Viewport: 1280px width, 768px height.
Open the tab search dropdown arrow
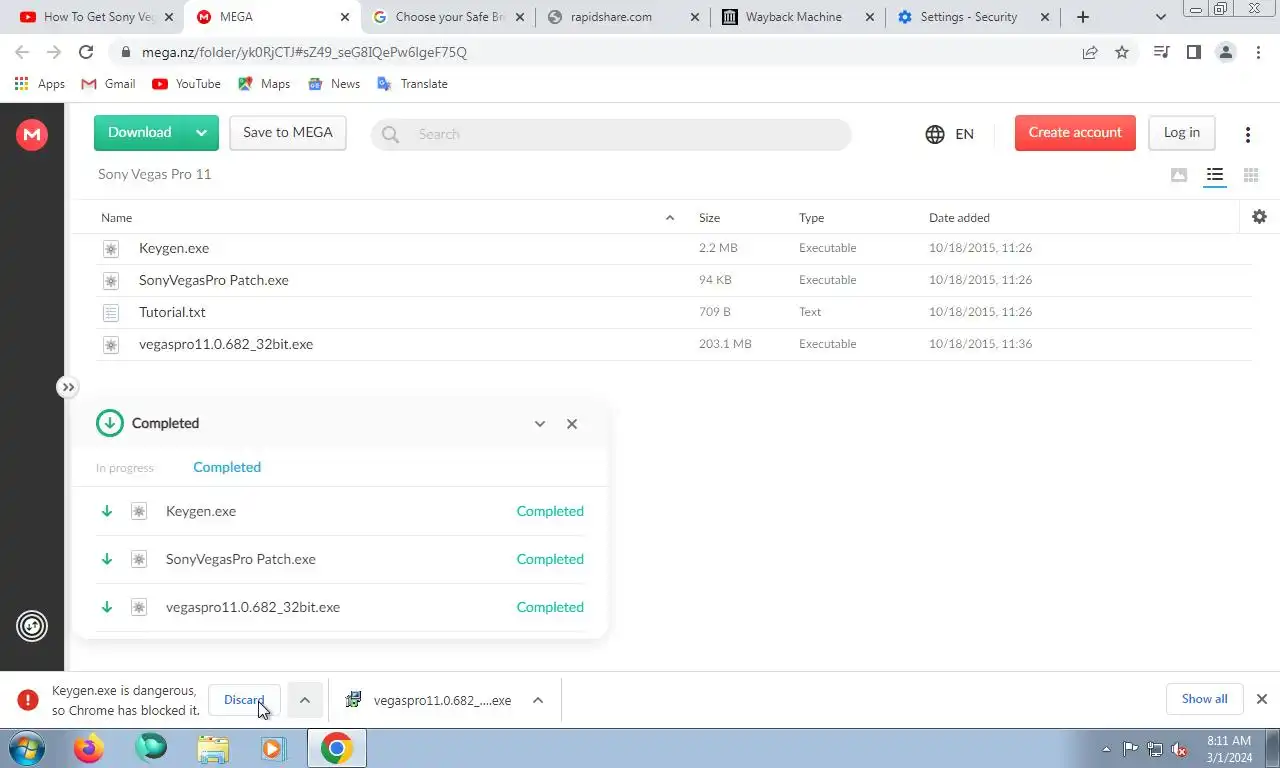point(1161,17)
